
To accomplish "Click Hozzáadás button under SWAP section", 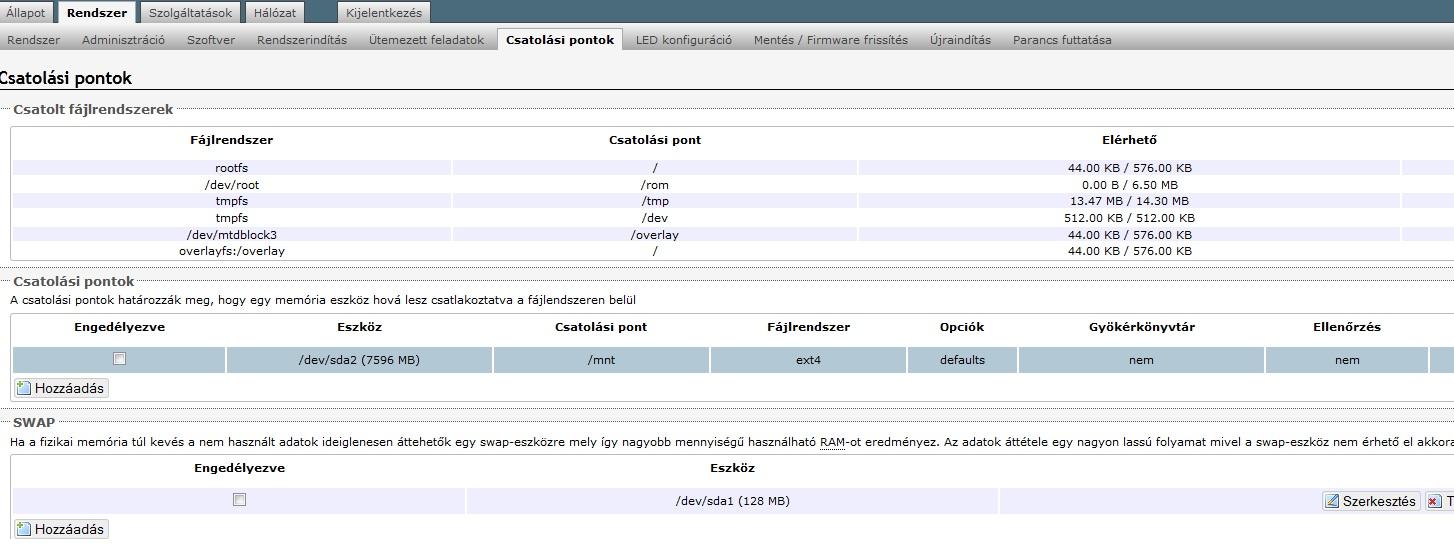I will coord(61,529).
